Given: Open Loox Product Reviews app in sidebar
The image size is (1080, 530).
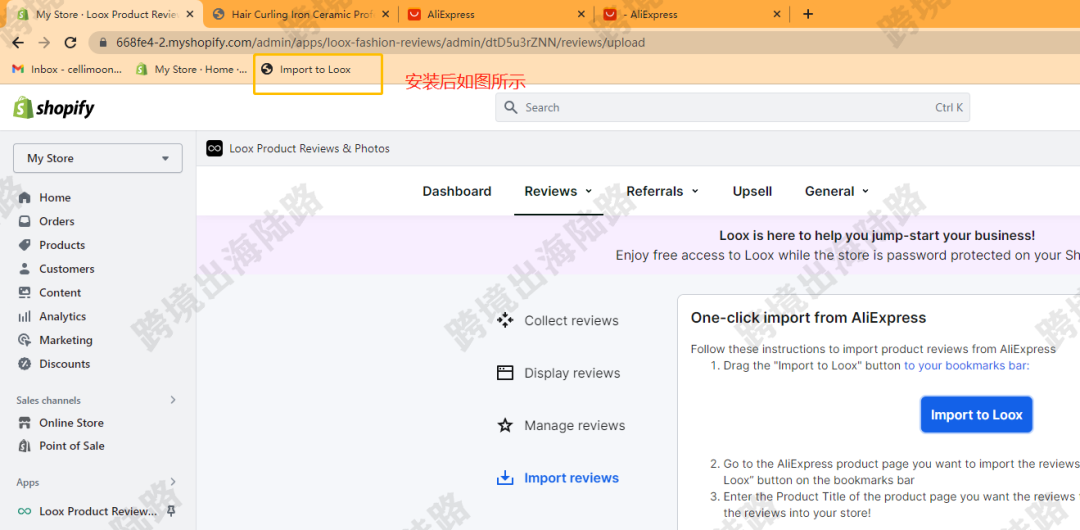Looking at the screenshot, I should (x=98, y=511).
